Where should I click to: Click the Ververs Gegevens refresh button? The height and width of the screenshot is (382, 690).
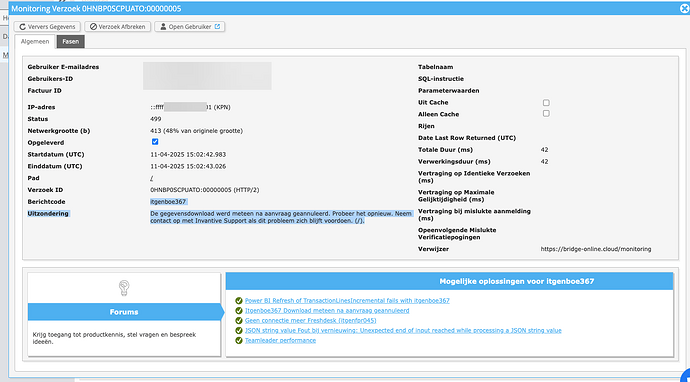pyautogui.click(x=48, y=26)
